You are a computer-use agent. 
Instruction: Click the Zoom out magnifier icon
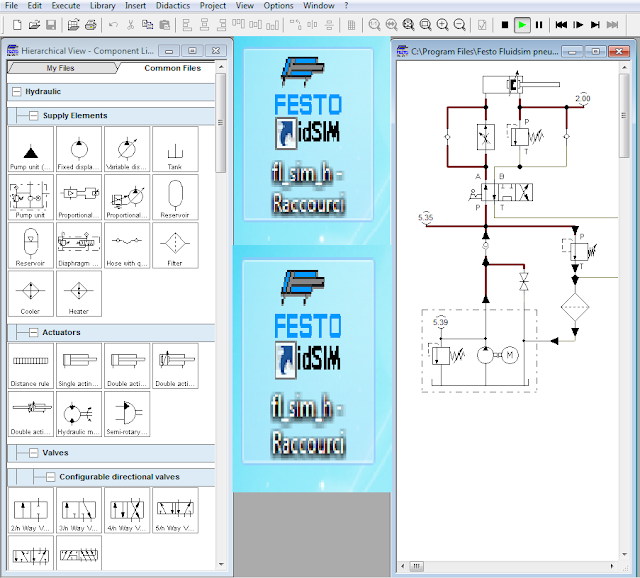(x=460, y=25)
